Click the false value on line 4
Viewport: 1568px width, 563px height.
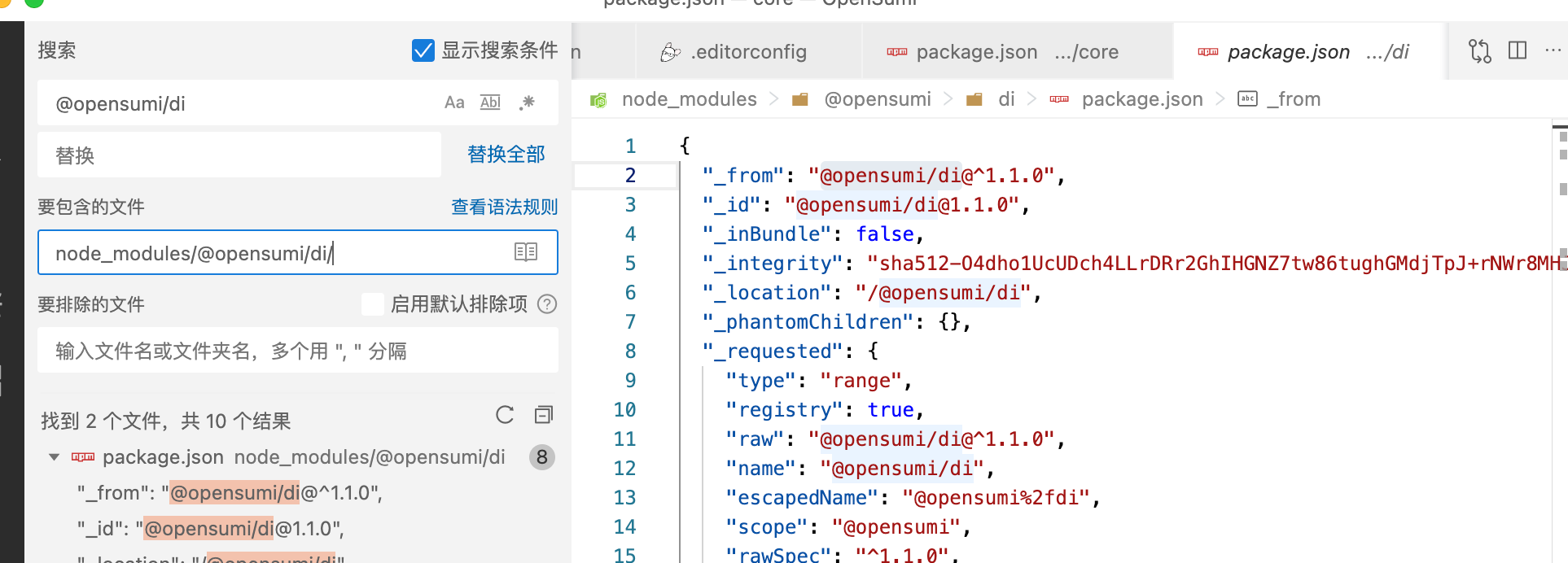pos(885,234)
